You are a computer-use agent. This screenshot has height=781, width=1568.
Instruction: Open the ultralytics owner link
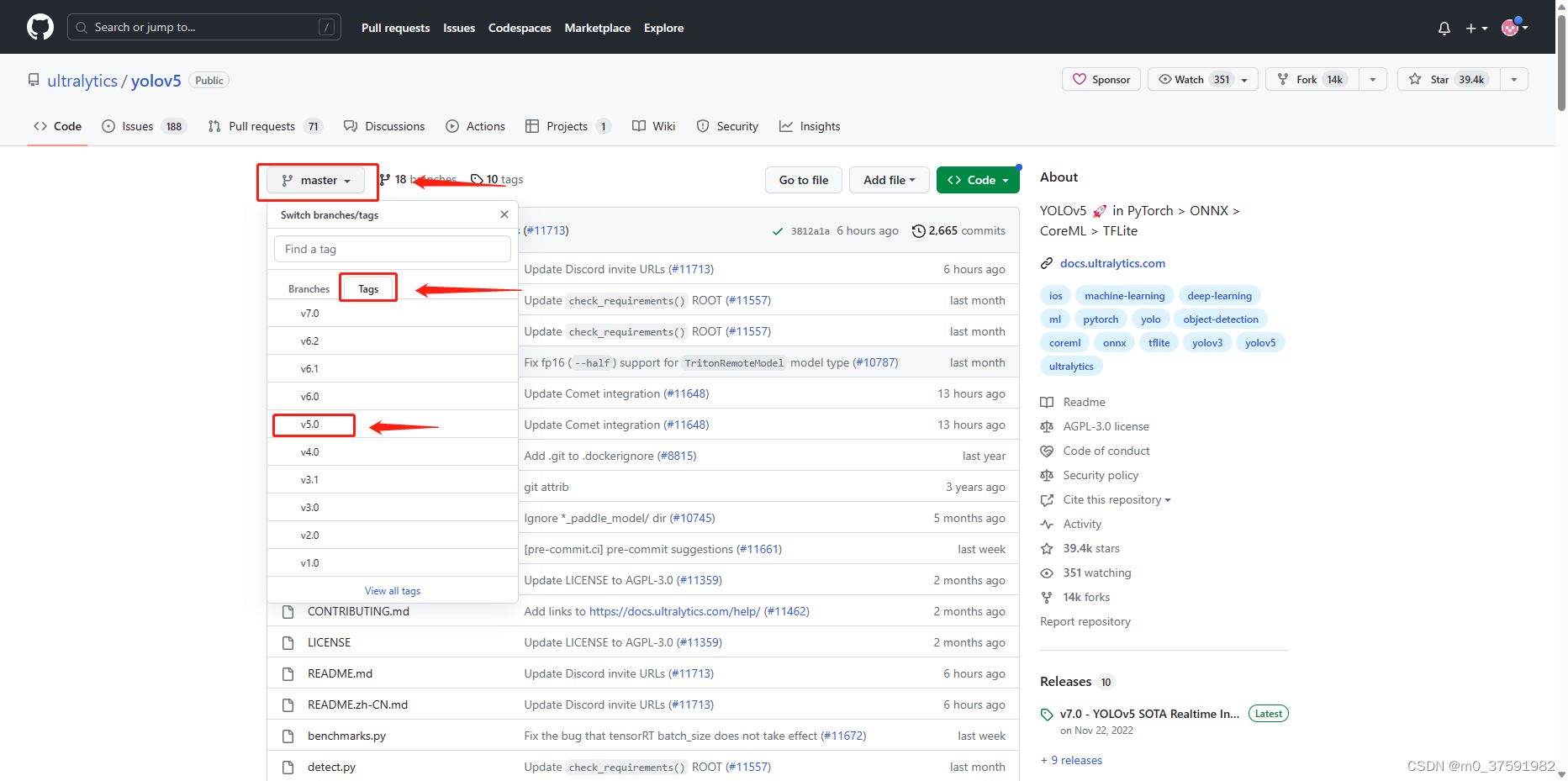point(82,81)
